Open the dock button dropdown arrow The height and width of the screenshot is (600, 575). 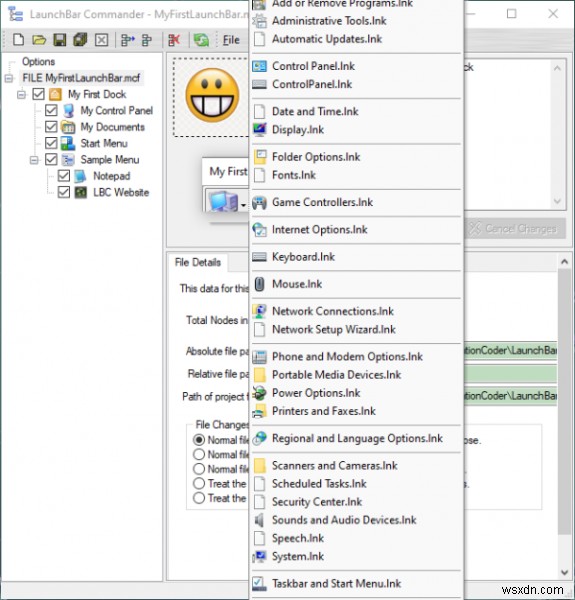[243, 205]
